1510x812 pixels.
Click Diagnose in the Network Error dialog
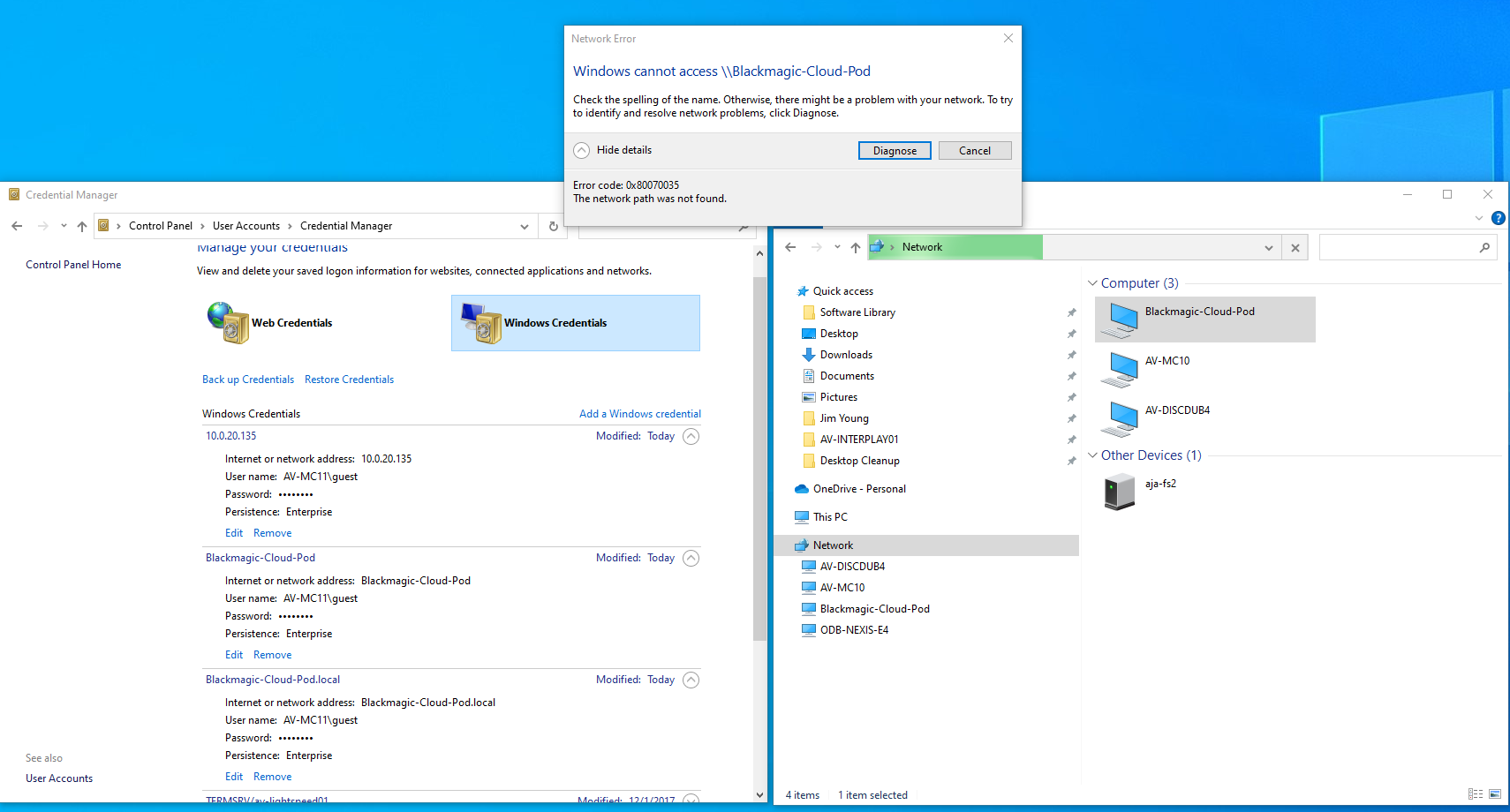pyautogui.click(x=895, y=151)
